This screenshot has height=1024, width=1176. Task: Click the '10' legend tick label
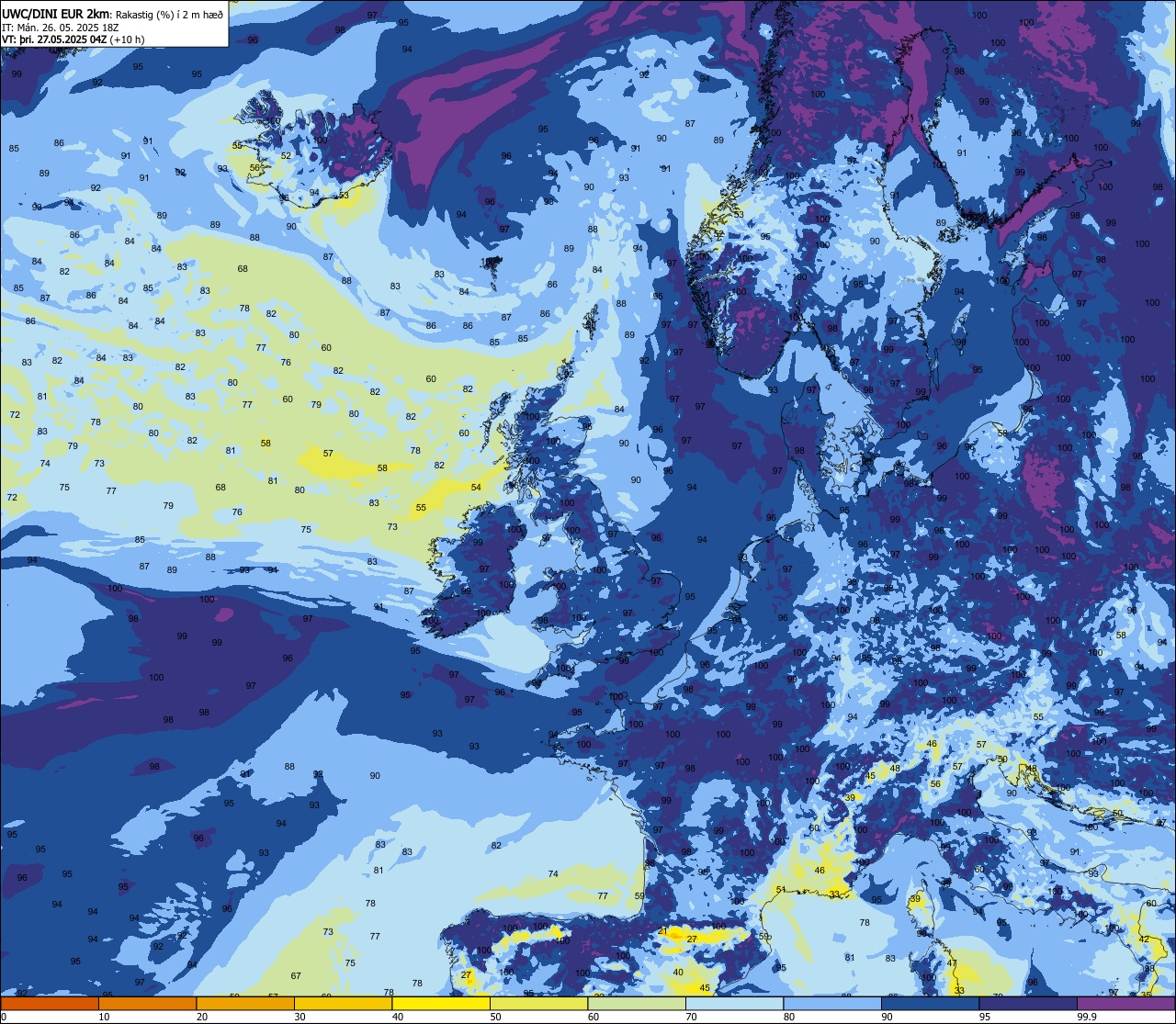pos(104,1017)
